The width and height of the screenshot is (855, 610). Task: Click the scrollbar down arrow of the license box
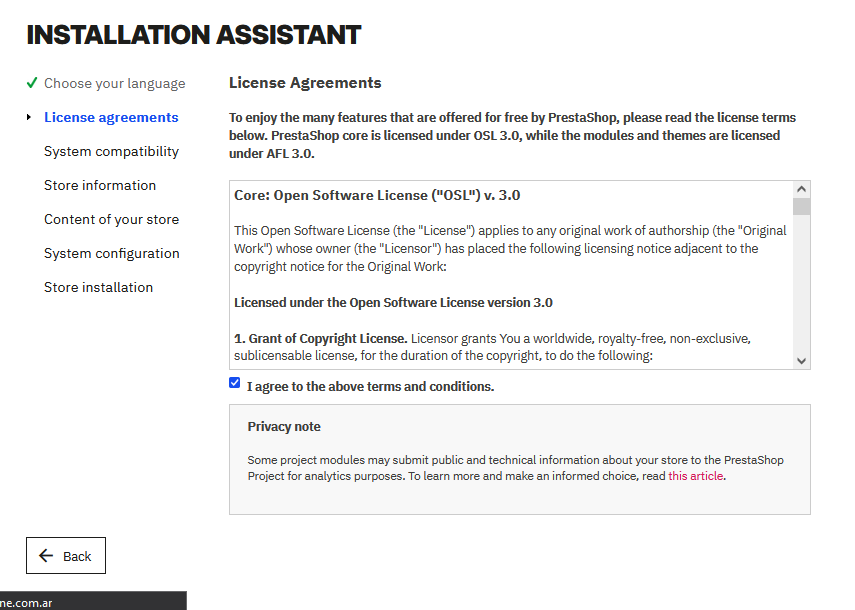801,360
